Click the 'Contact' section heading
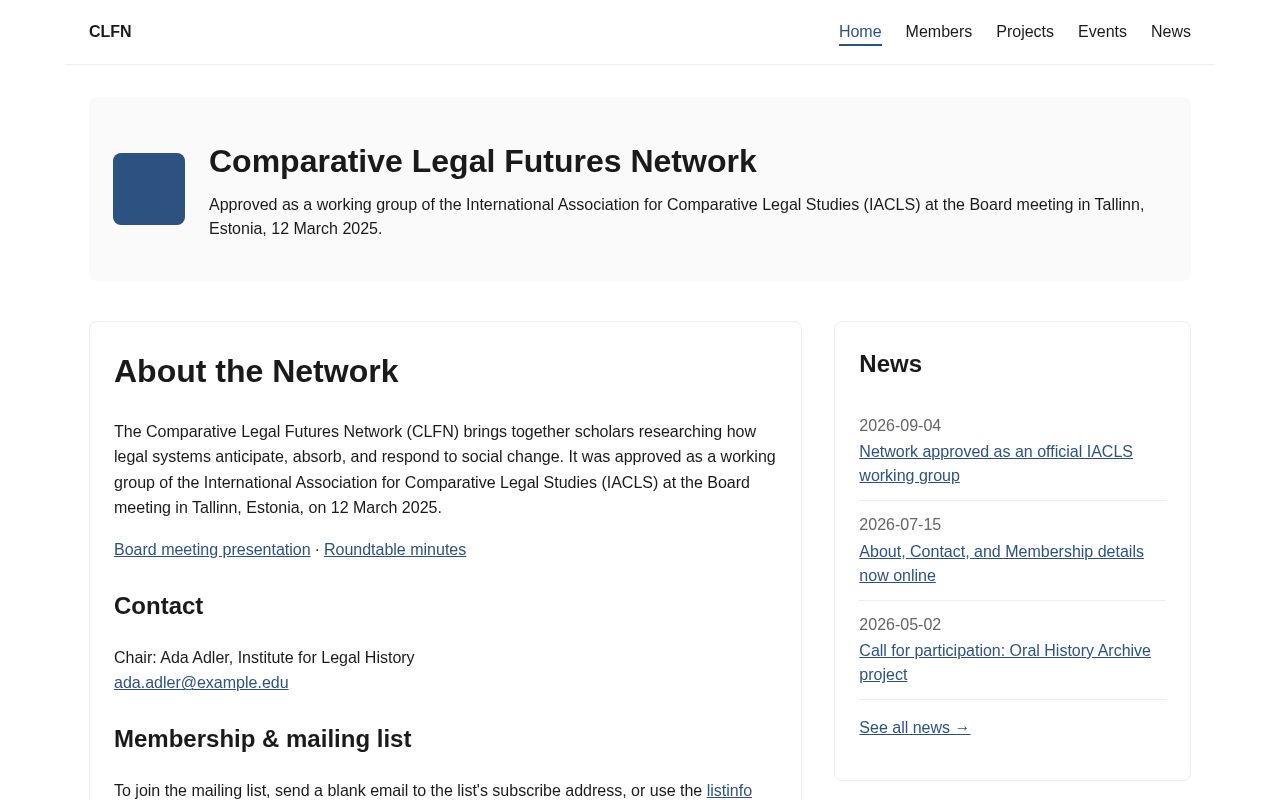The image size is (1280, 800). (158, 606)
